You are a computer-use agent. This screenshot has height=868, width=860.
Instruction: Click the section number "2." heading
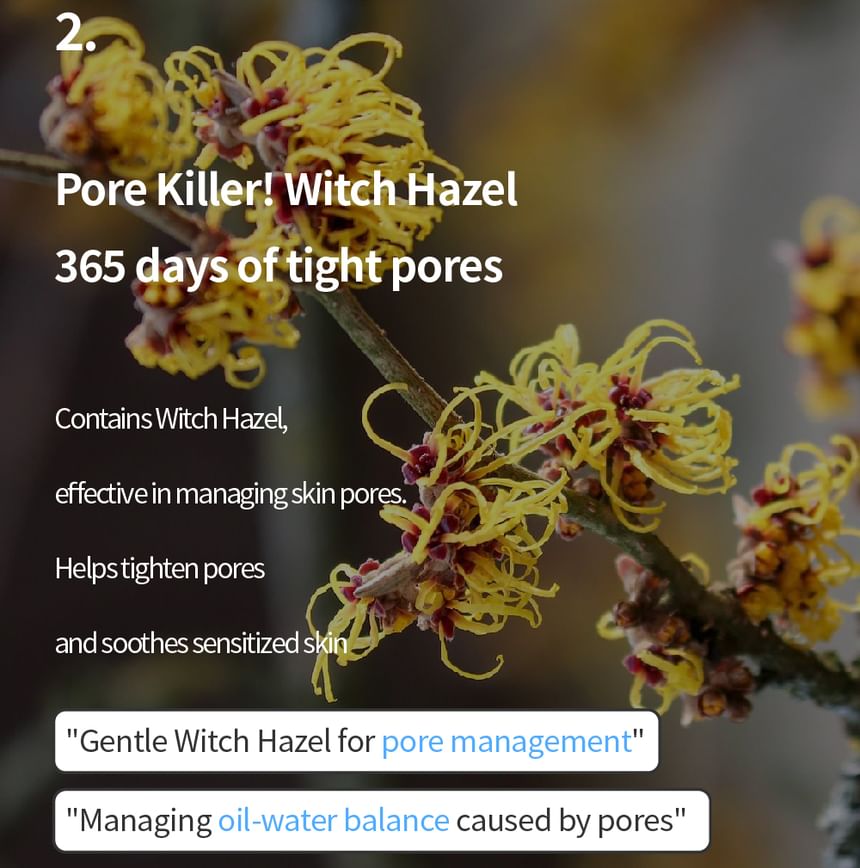[75, 33]
